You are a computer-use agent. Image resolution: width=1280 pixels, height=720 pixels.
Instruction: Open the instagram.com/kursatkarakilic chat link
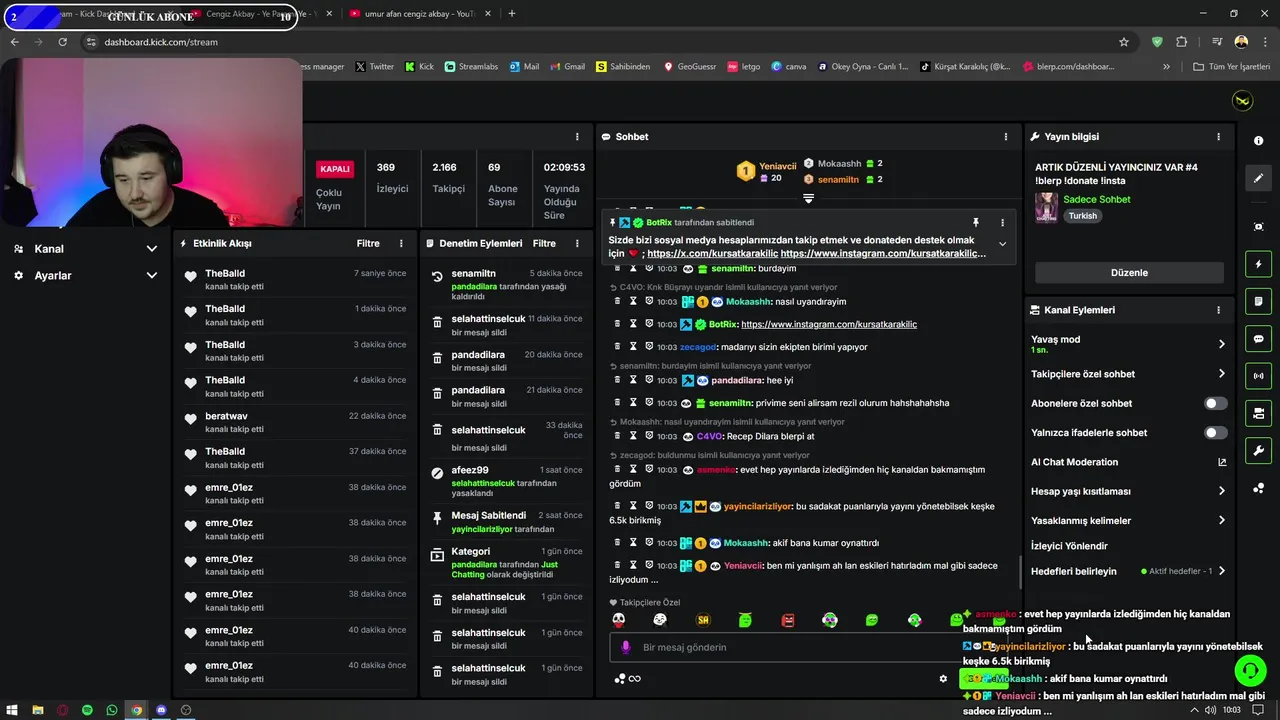point(829,324)
